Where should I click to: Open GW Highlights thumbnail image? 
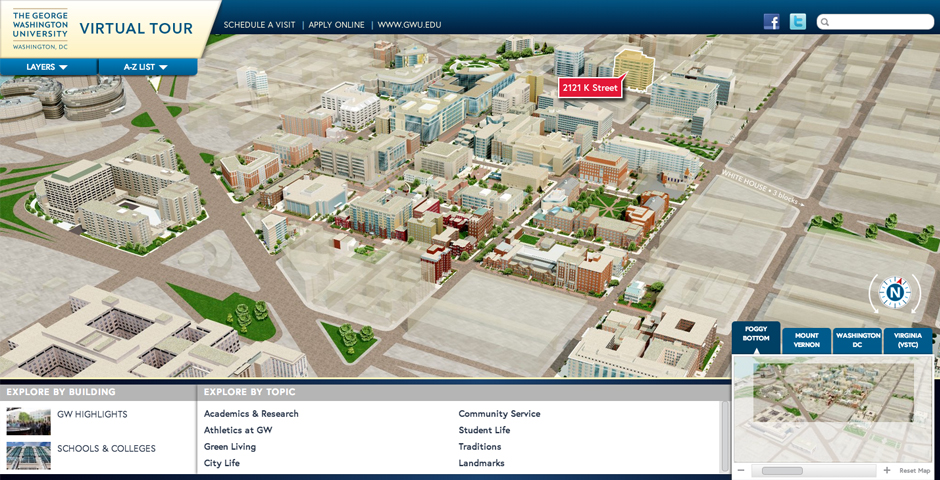(x=28, y=422)
